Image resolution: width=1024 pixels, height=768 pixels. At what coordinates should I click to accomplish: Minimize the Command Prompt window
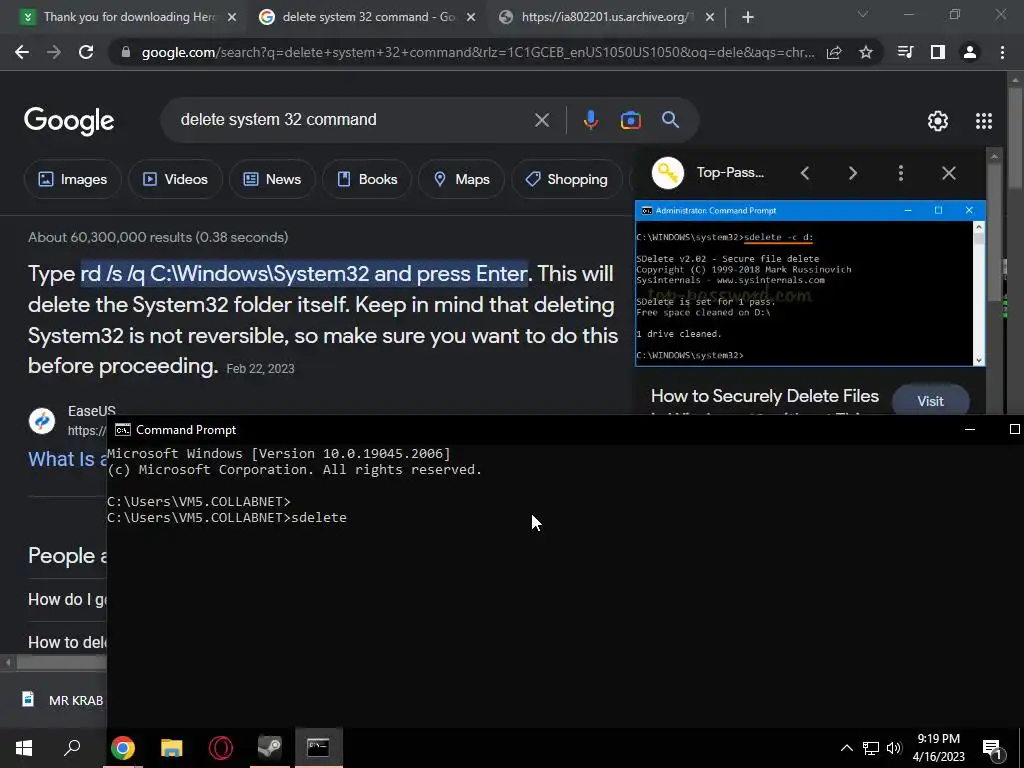point(970,429)
